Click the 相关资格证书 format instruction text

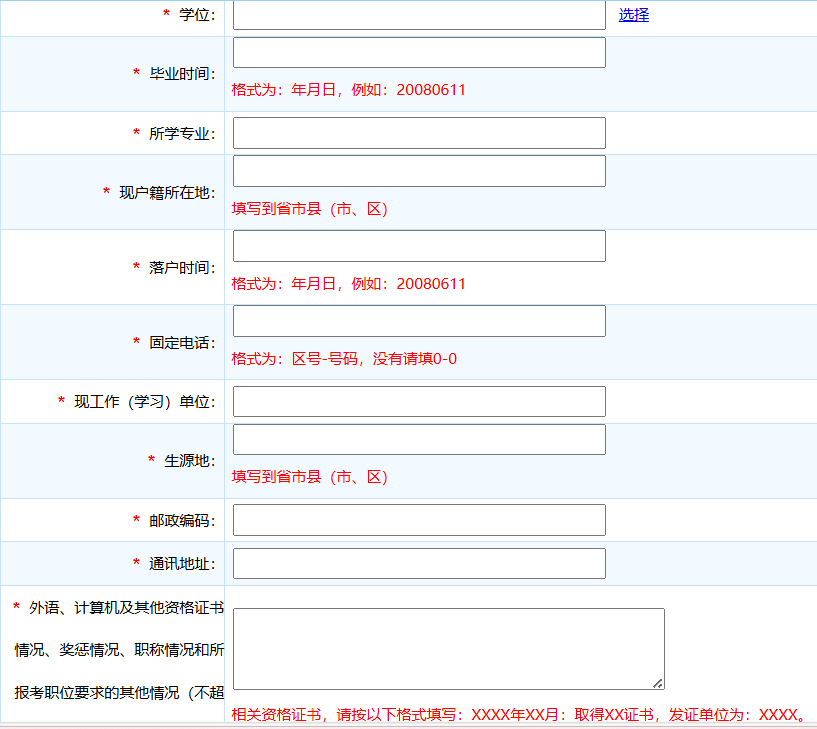(519, 714)
